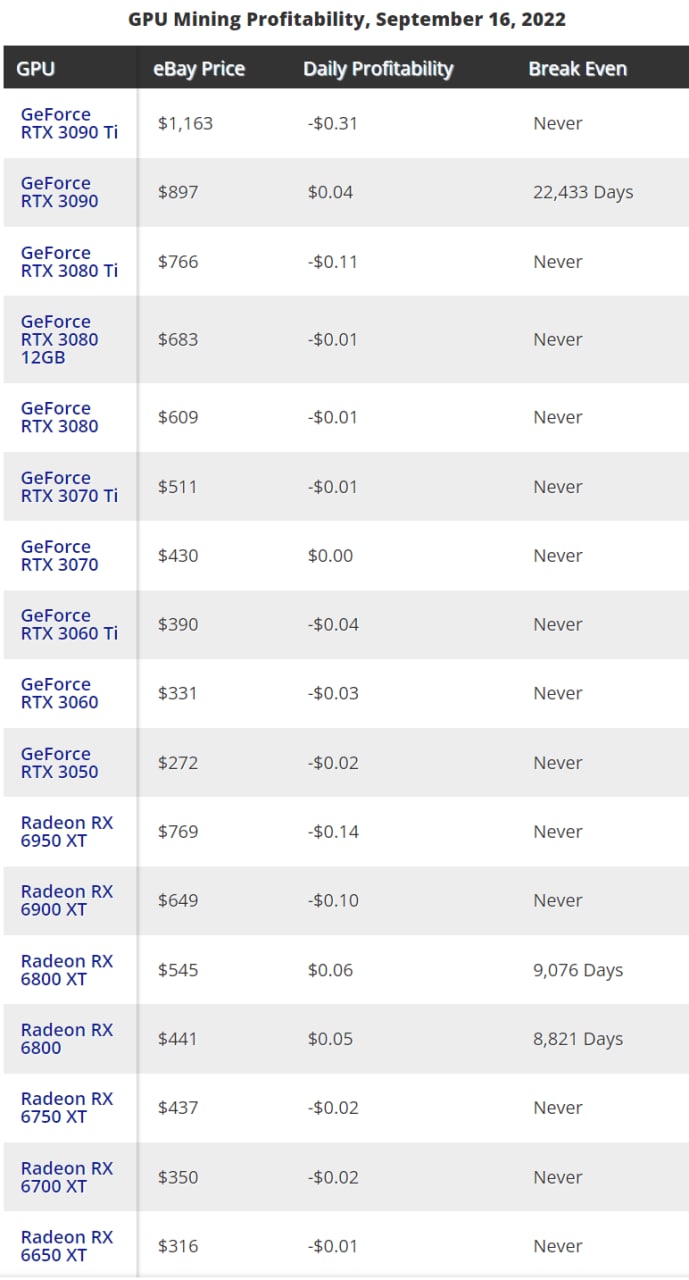
Task: Click the 22,433 Days break-even cell
Action: pyautogui.click(x=583, y=192)
